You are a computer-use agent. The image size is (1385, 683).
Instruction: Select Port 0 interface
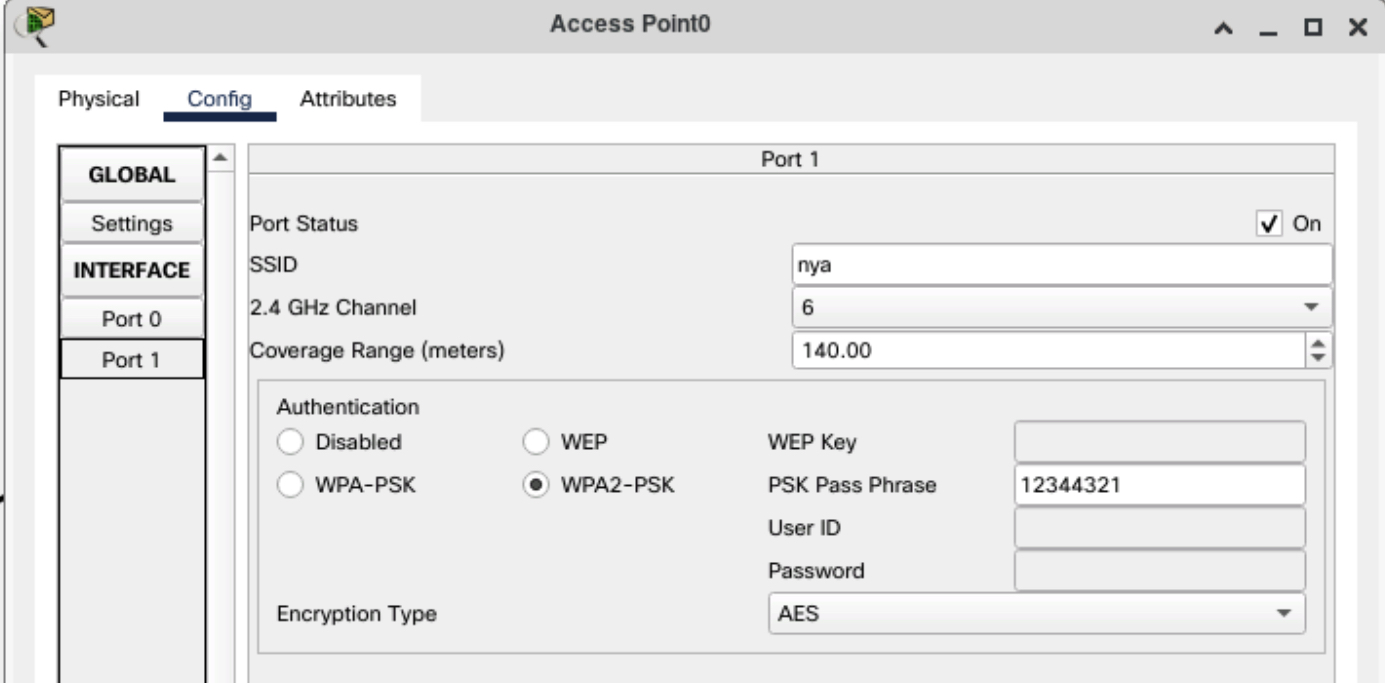coord(132,320)
